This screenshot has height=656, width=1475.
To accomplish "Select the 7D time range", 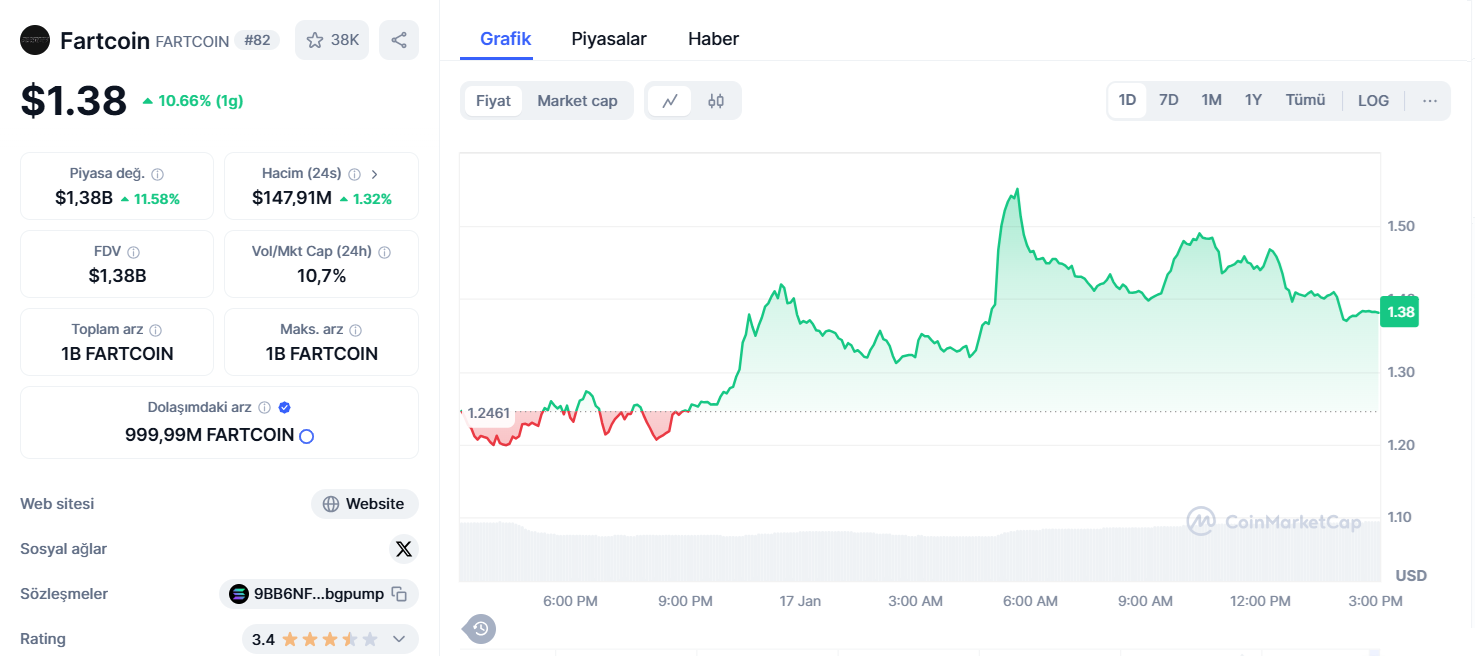I will click(x=1168, y=100).
